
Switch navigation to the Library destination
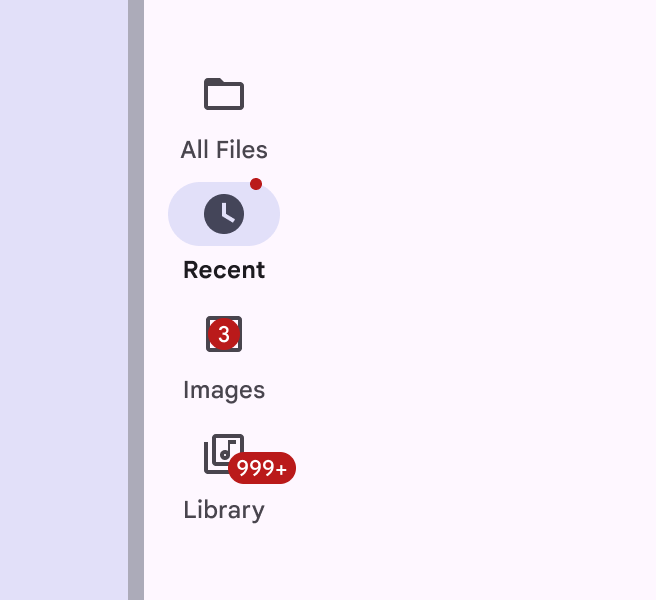224,478
